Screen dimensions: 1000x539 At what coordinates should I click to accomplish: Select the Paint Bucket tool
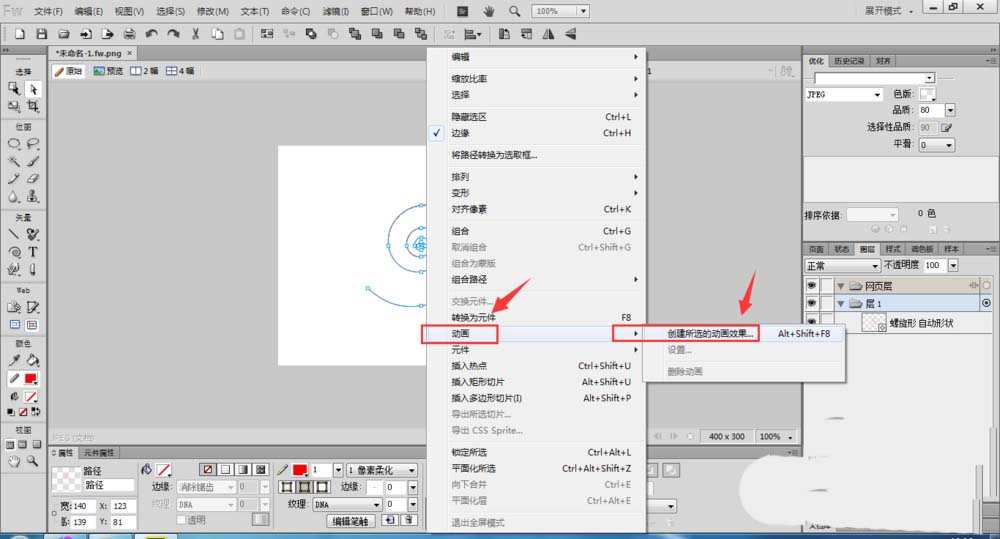pos(33,360)
